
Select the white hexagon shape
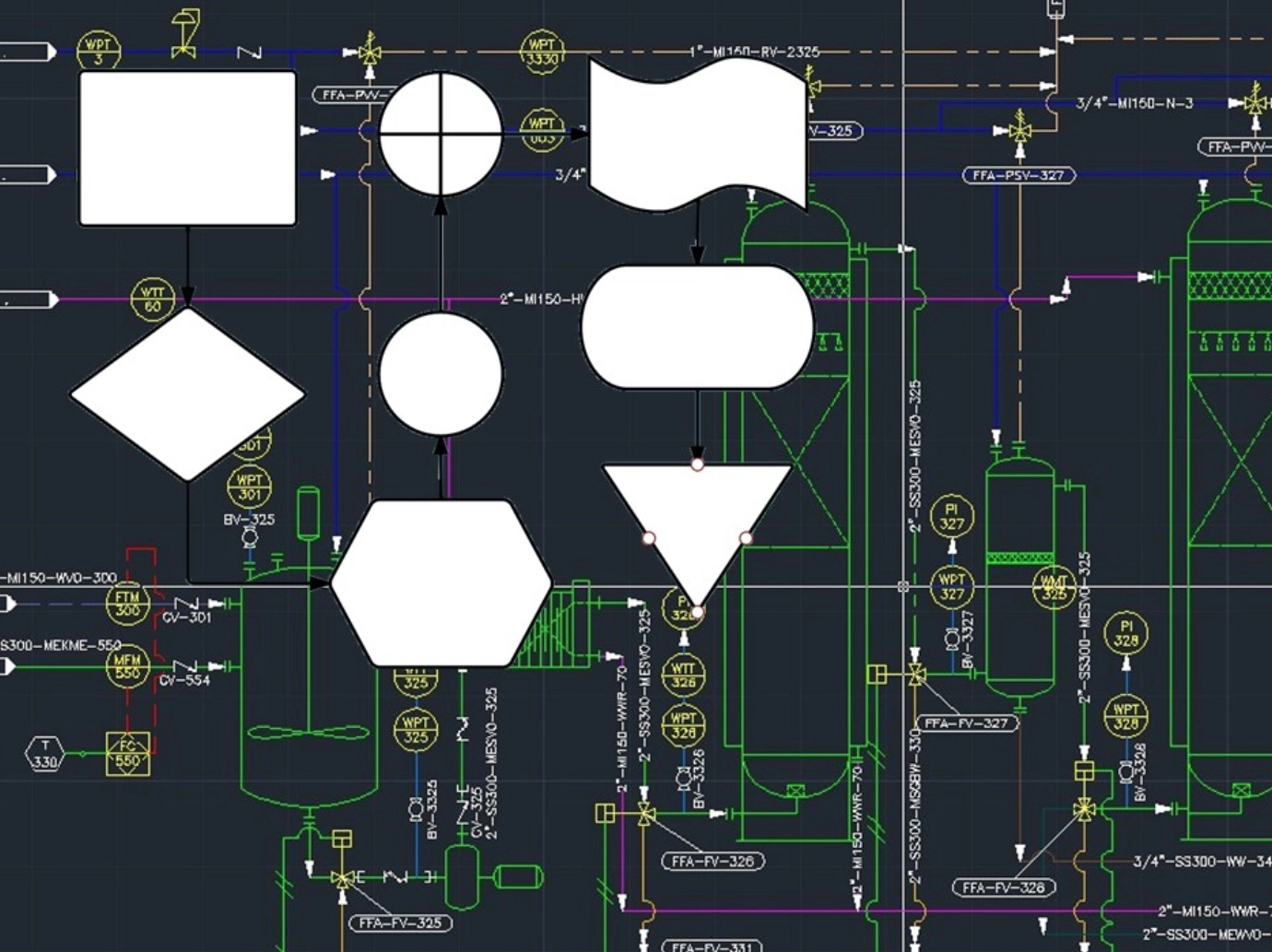coord(441,582)
